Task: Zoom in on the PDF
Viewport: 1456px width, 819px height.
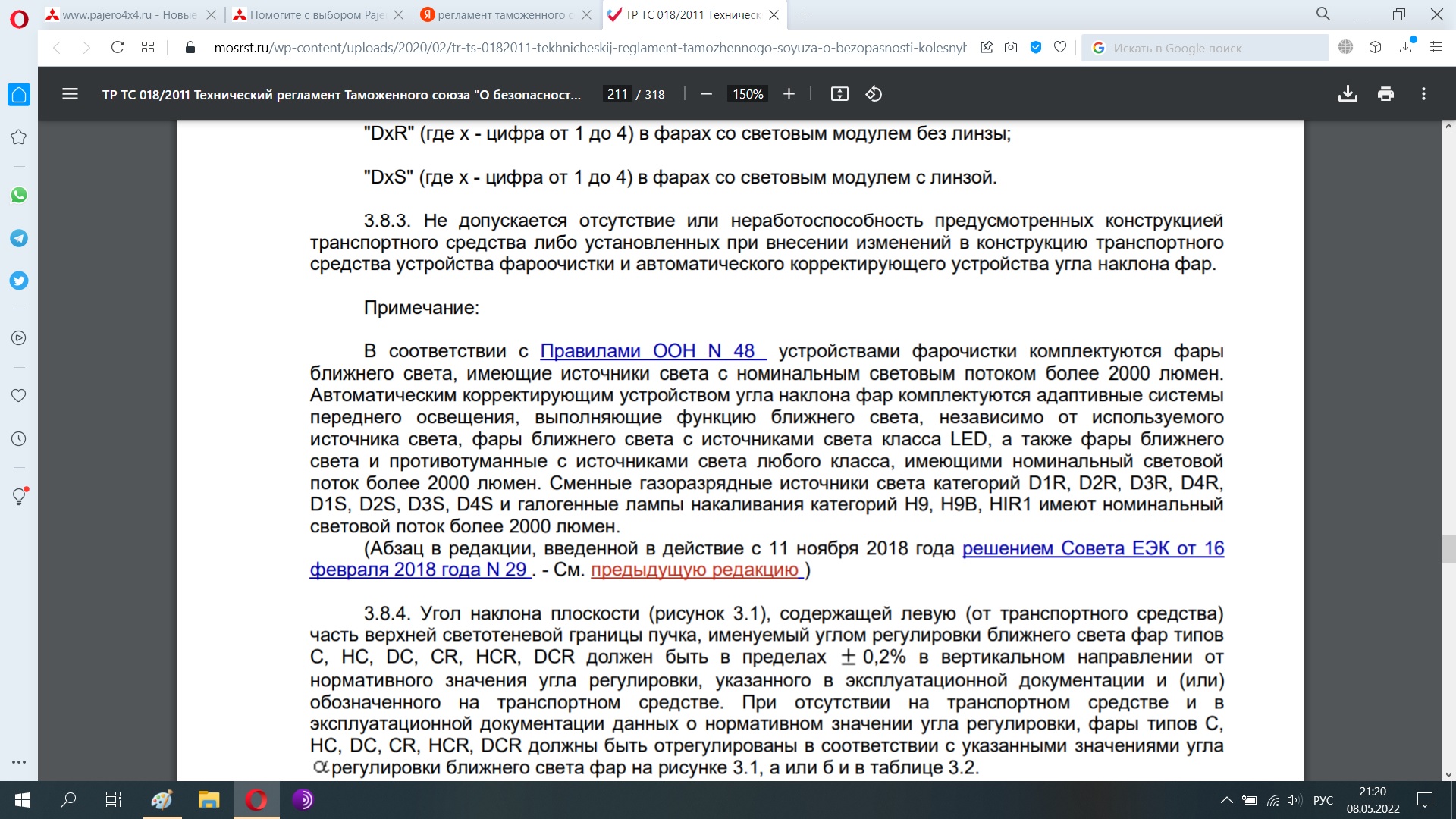Action: point(789,94)
